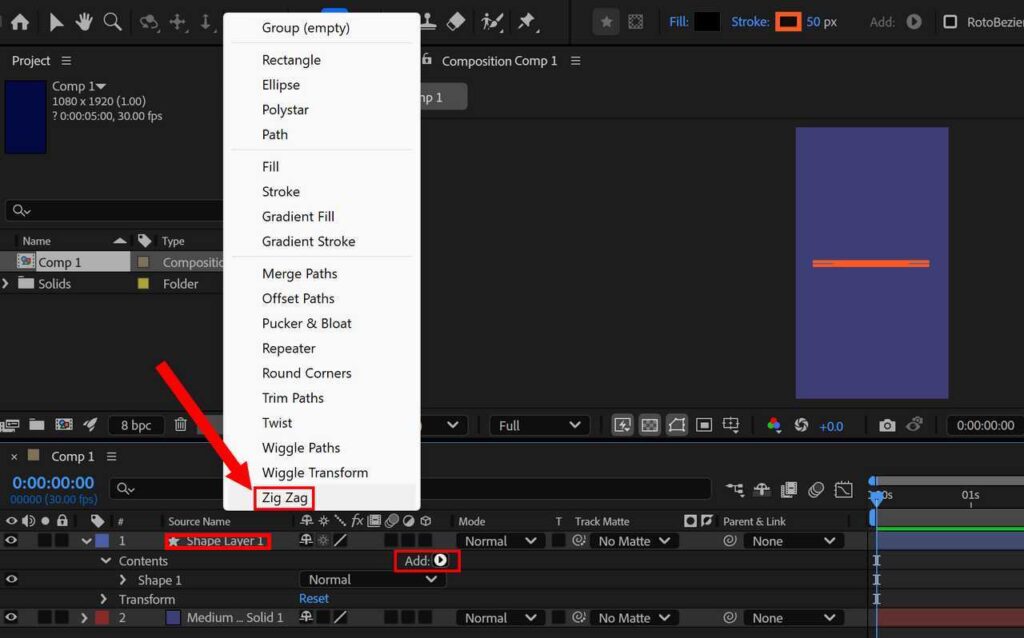Expand the Transform group
The width and height of the screenshot is (1024, 638).
coord(103,599)
